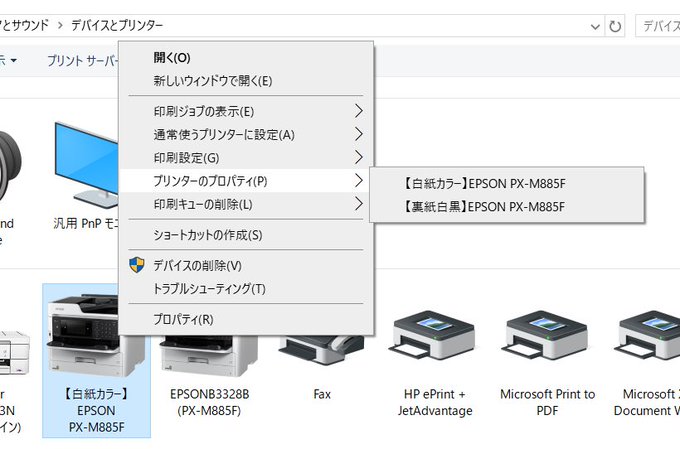Viewport: 680px width, 449px height.
Task: Select the white multifunction printer icon
Action: (x=14, y=352)
